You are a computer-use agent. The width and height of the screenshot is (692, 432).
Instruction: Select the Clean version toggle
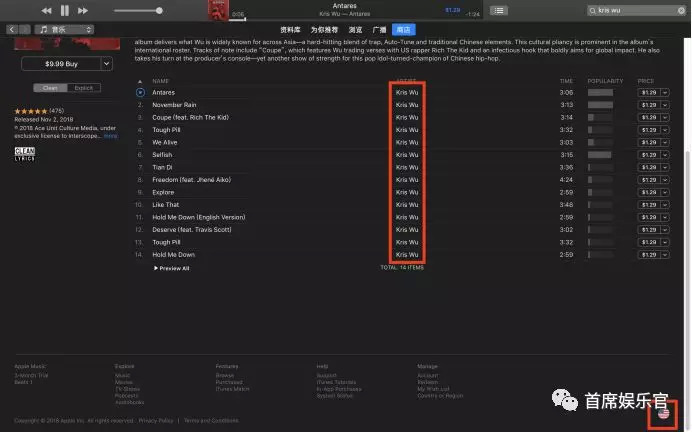(x=50, y=88)
